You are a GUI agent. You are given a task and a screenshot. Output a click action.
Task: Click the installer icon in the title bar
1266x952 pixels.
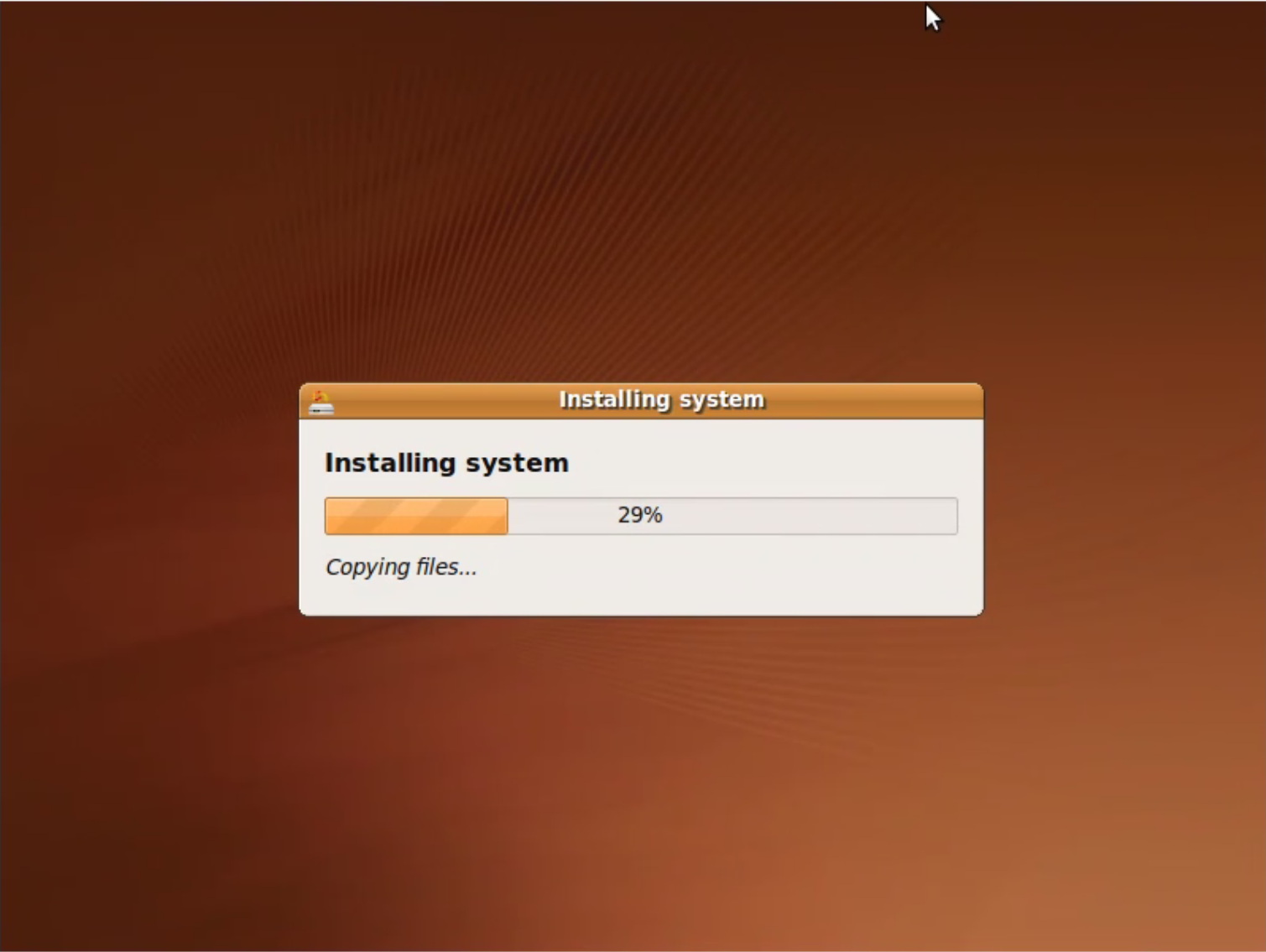[321, 402]
